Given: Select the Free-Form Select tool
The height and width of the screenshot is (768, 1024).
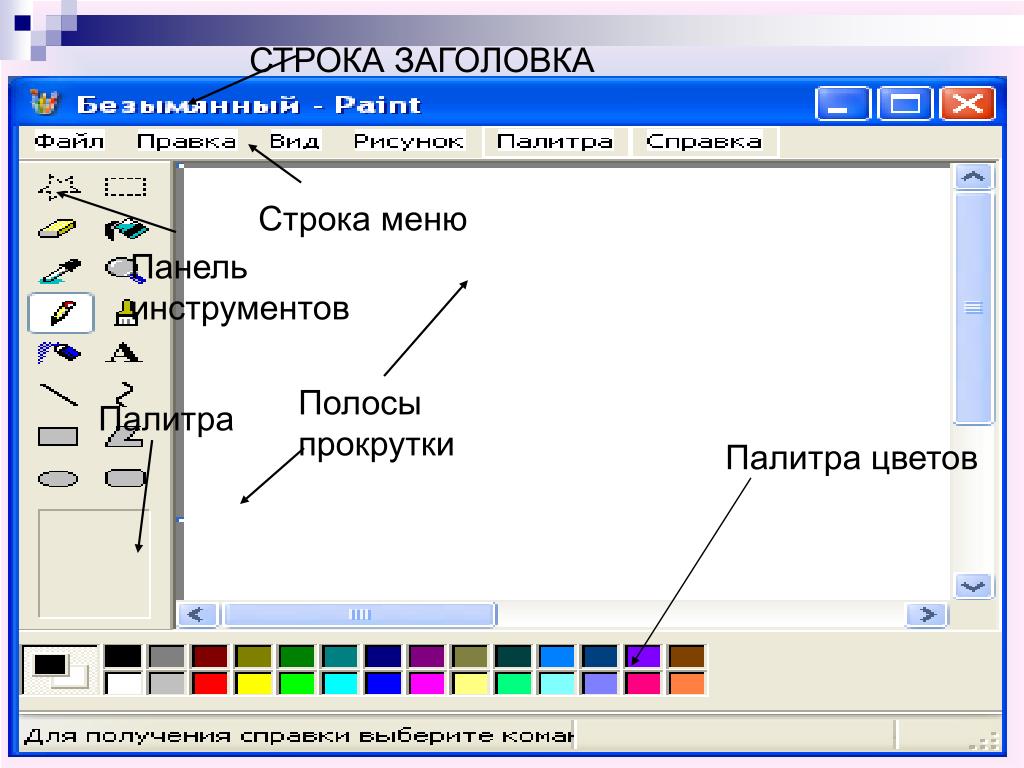Looking at the screenshot, I should tap(59, 187).
